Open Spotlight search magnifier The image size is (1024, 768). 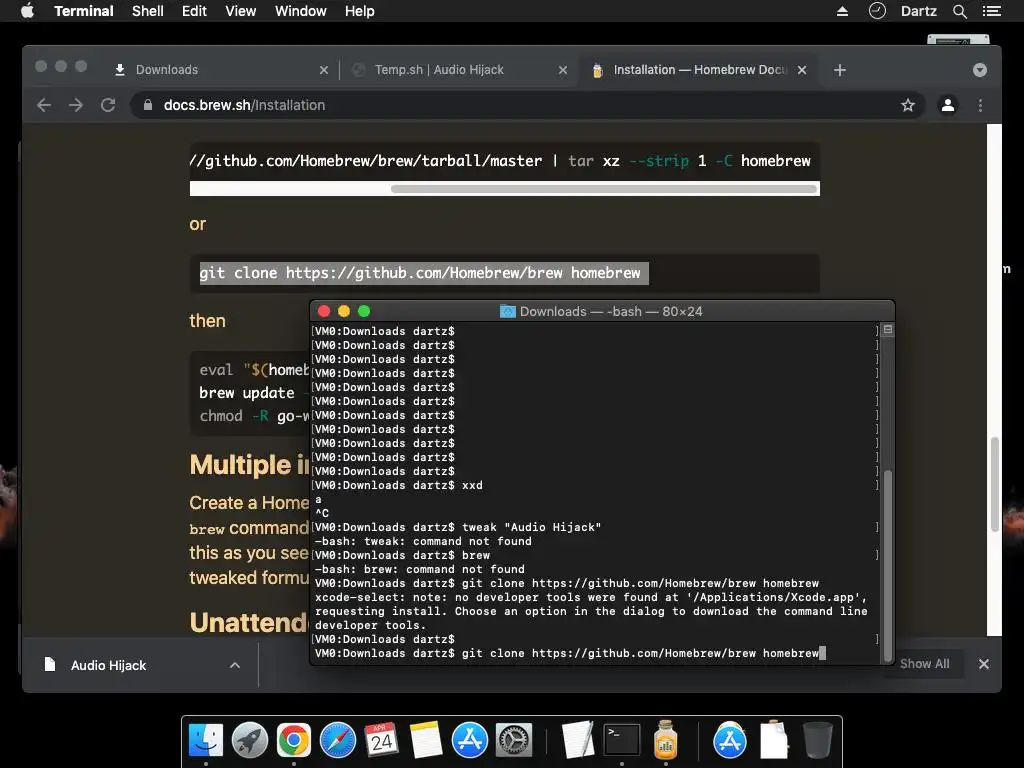point(959,11)
